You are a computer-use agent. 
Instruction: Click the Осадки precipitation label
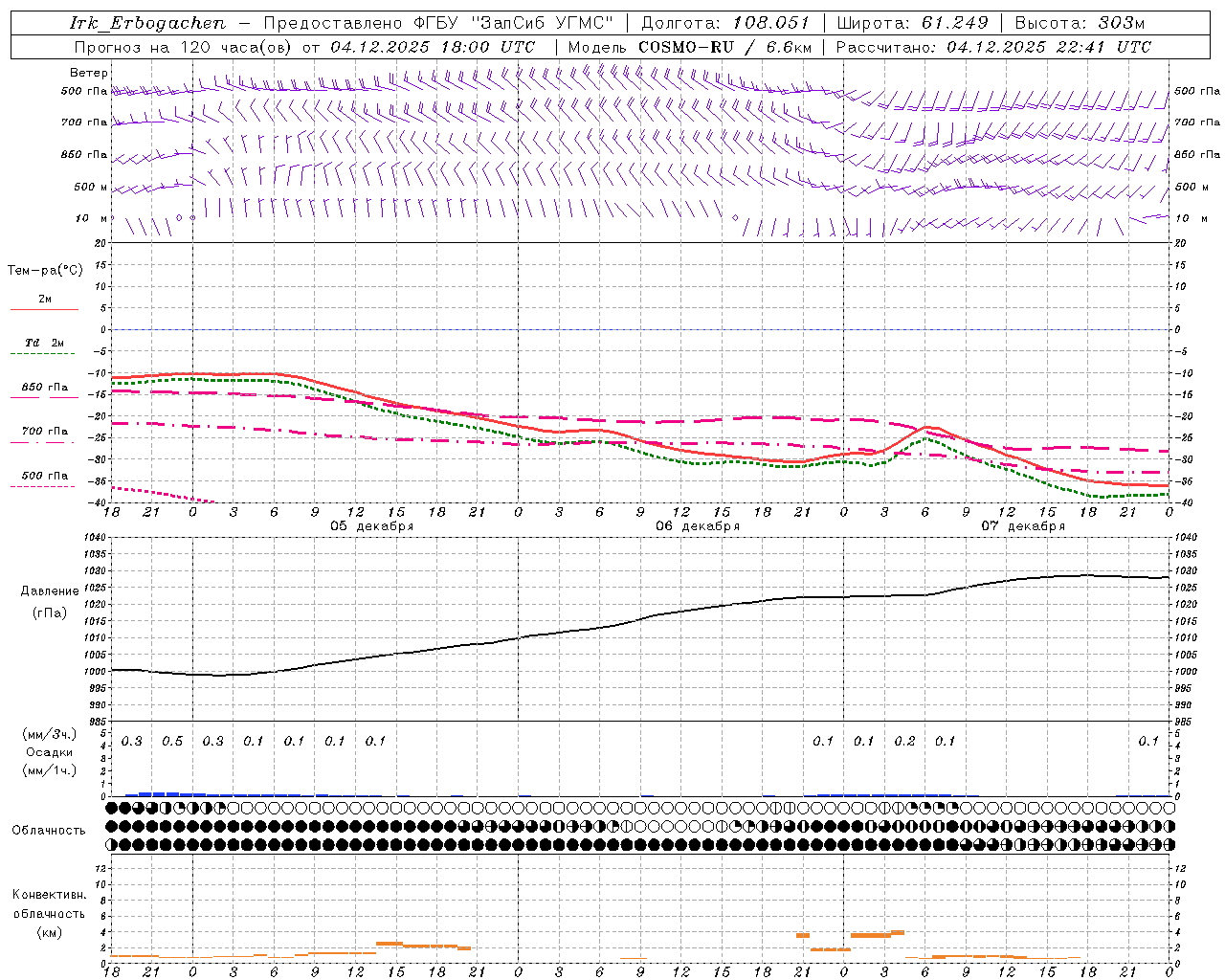[50, 752]
